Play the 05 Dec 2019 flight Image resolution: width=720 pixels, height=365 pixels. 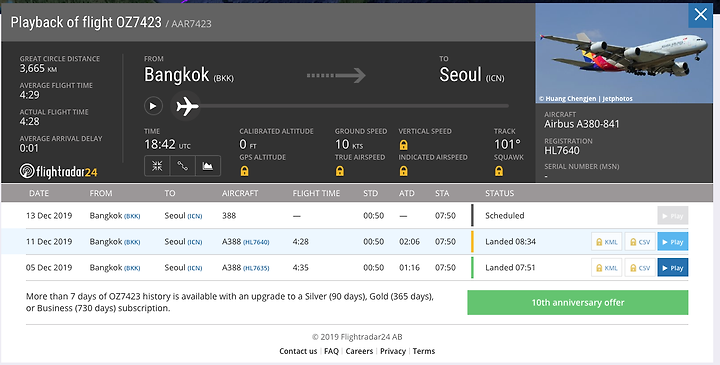673,268
